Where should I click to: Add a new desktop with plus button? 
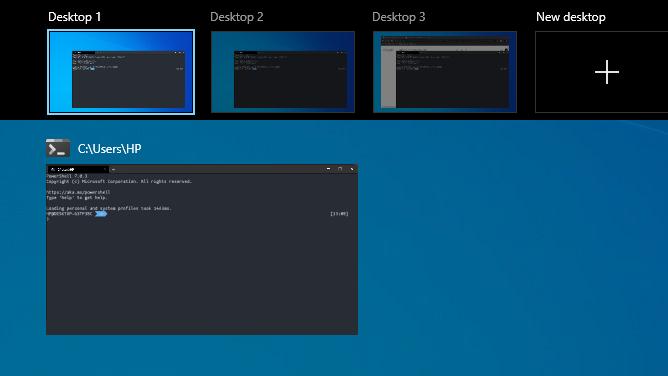click(607, 72)
